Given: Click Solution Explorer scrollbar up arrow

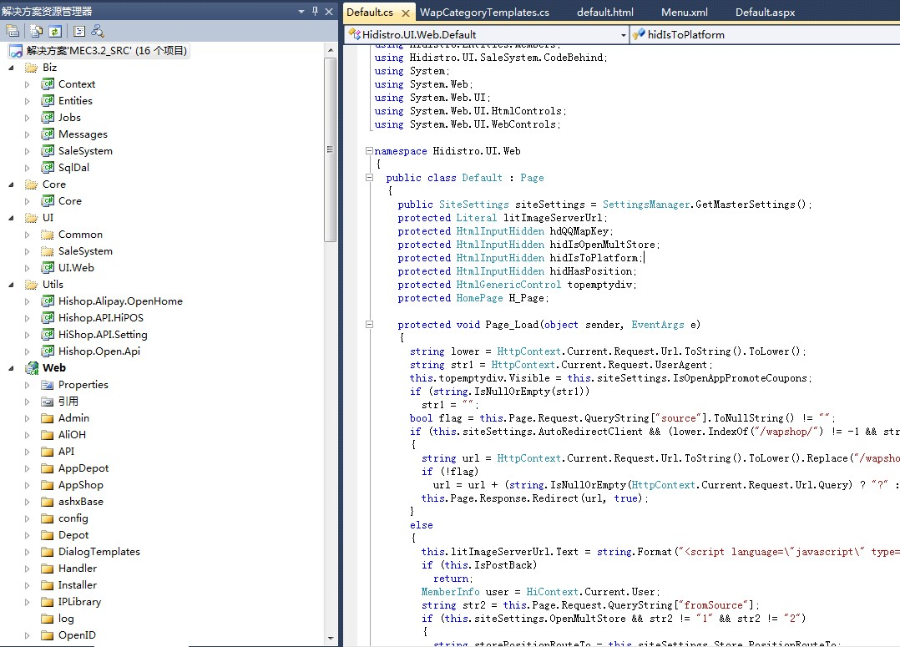Looking at the screenshot, I should coord(330,51).
